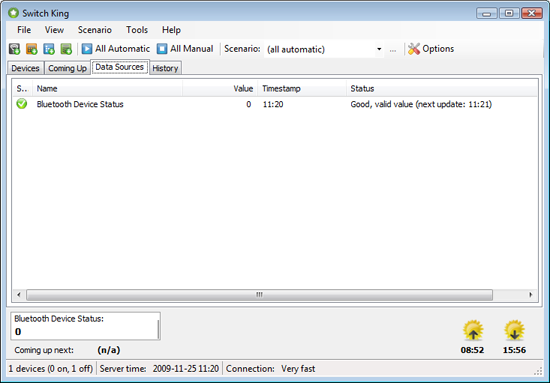Open the Scenario menu
The width and height of the screenshot is (550, 383).
pyautogui.click(x=95, y=30)
